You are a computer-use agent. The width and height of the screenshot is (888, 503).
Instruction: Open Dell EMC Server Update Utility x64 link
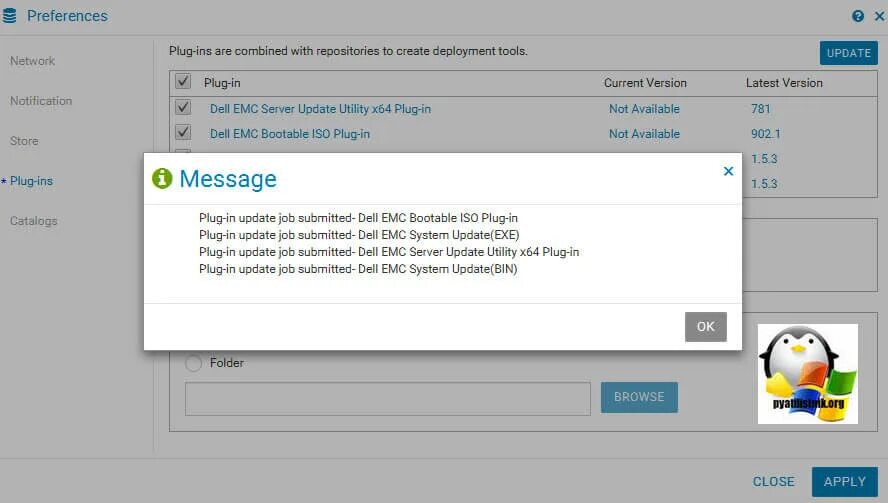tap(320, 109)
